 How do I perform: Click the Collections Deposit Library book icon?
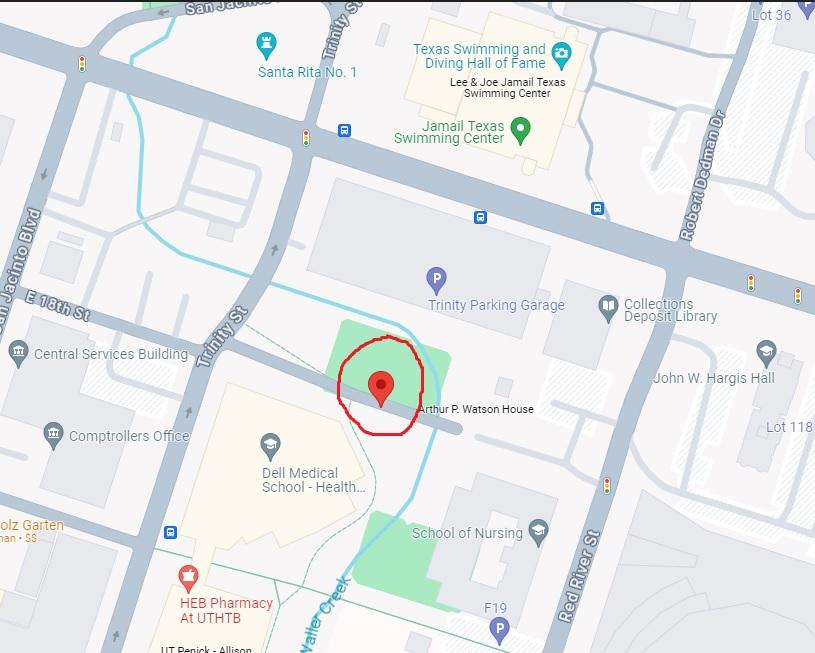click(608, 308)
